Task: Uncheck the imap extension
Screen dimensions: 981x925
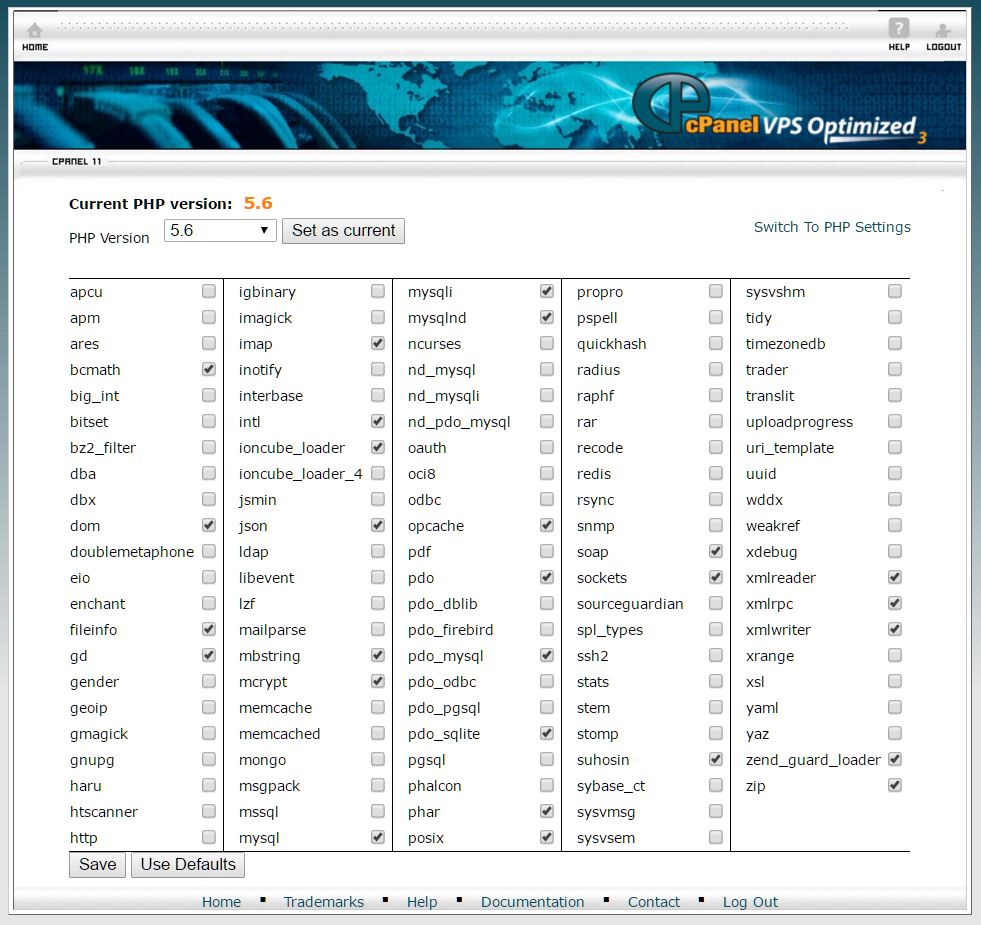Action: 378,343
